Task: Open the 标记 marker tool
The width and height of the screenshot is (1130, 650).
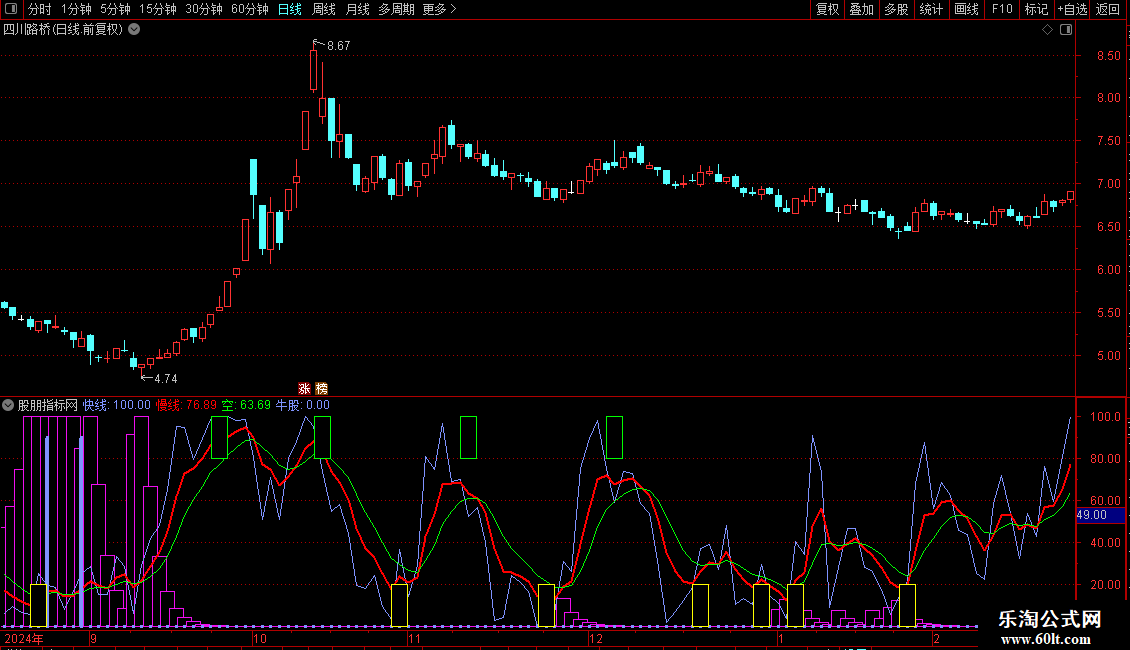Action: (1036, 10)
